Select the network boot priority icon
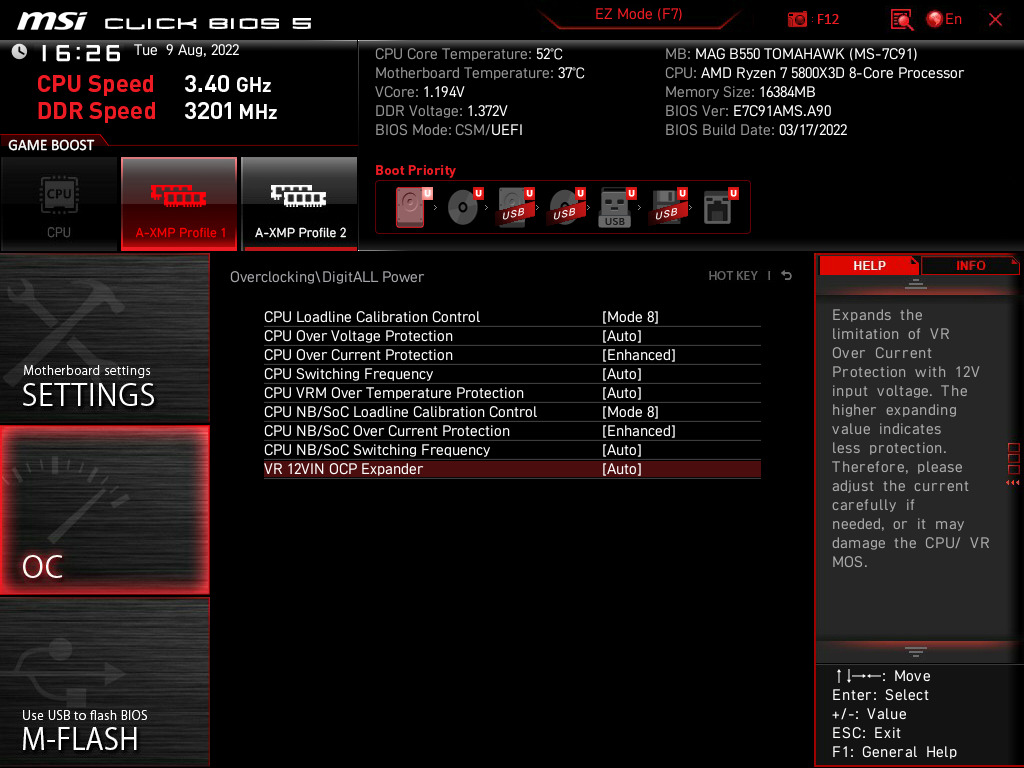The width and height of the screenshot is (1024, 768). point(720,207)
